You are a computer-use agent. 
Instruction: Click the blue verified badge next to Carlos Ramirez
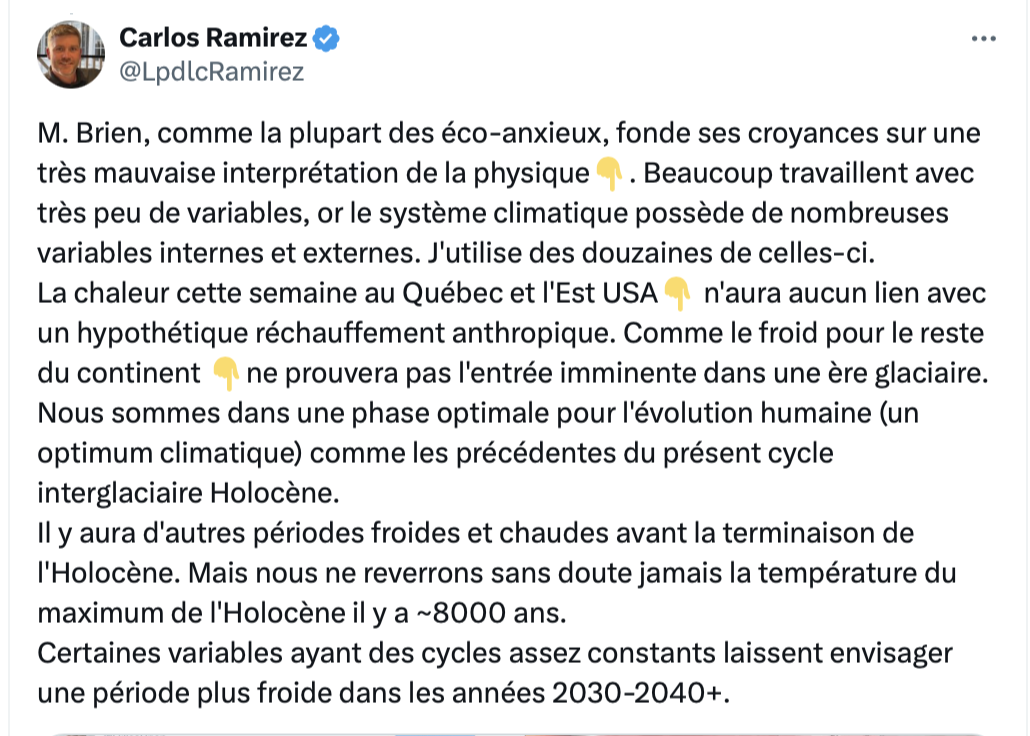click(326, 38)
